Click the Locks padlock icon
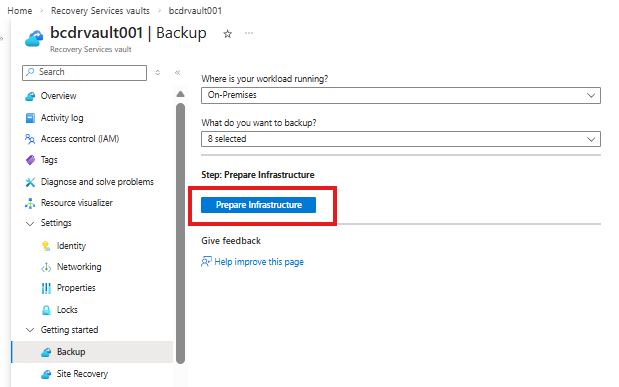The width and height of the screenshot is (619, 387). tap(46, 310)
